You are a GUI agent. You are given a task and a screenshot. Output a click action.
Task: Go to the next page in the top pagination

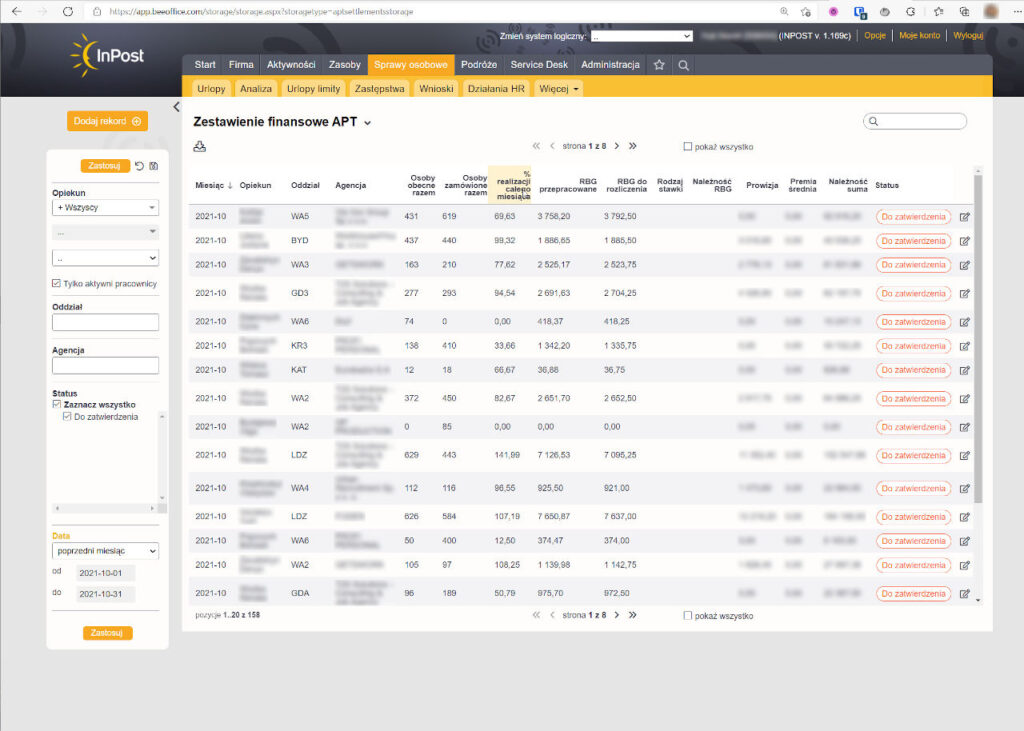click(x=617, y=146)
